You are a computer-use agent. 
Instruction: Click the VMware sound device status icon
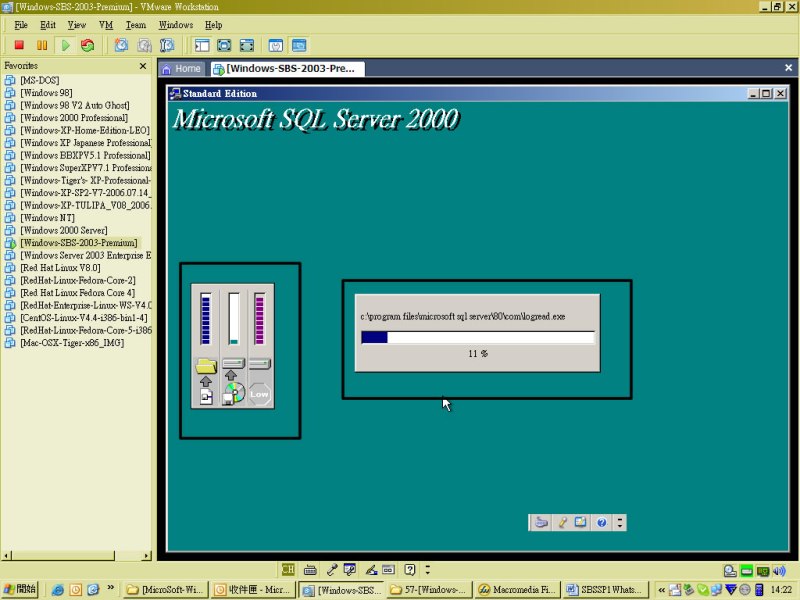[x=779, y=571]
